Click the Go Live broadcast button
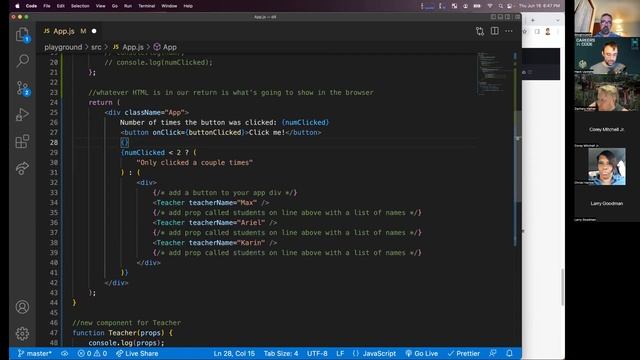 click(422, 353)
